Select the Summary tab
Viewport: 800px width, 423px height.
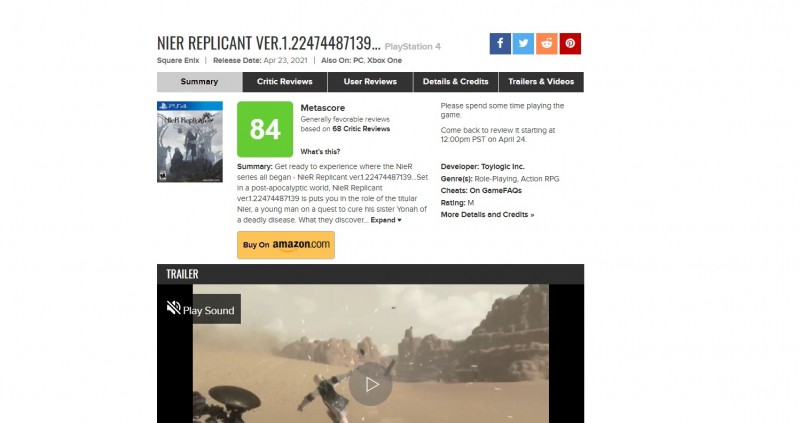click(199, 82)
